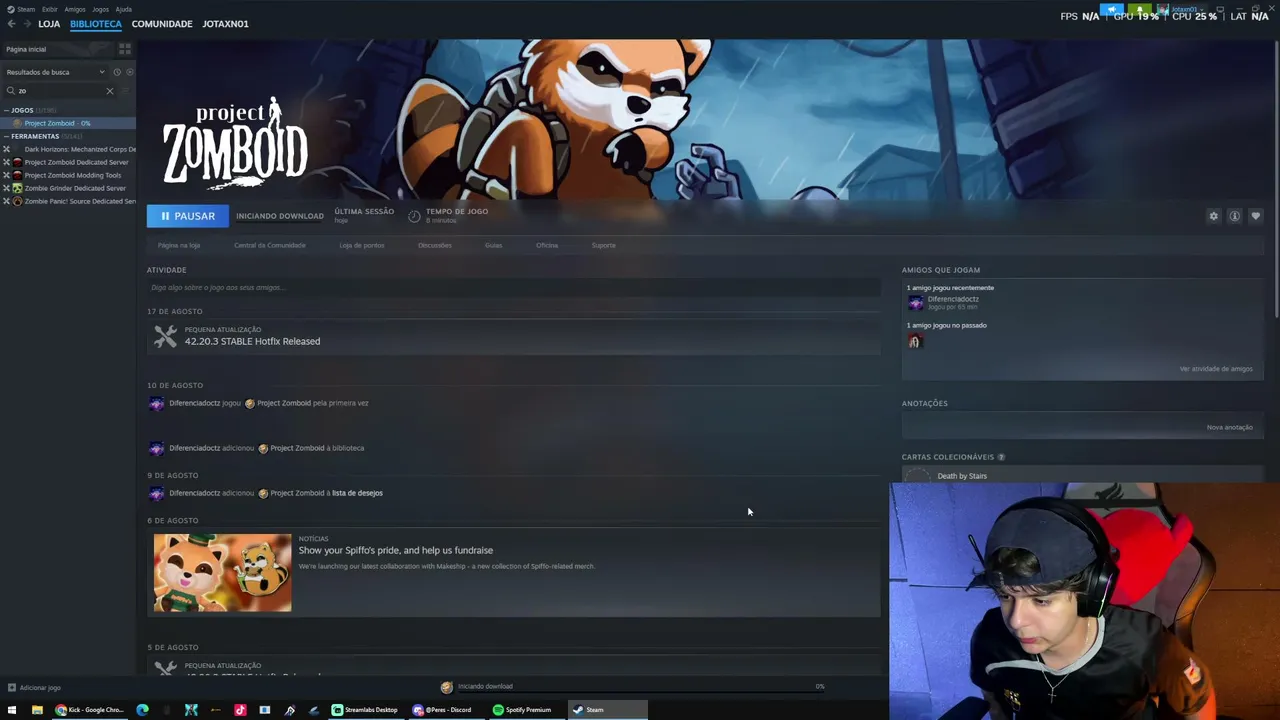Switch to collections grid view icon
Screen dimensions: 1280x720
coord(125,48)
